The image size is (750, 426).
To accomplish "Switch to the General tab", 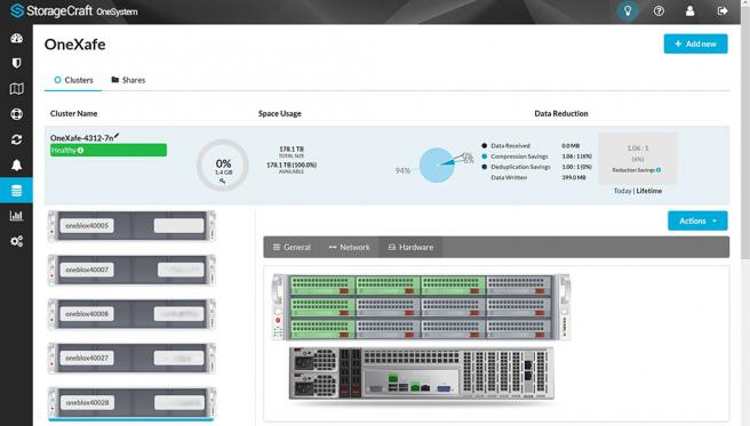I will pos(292,247).
